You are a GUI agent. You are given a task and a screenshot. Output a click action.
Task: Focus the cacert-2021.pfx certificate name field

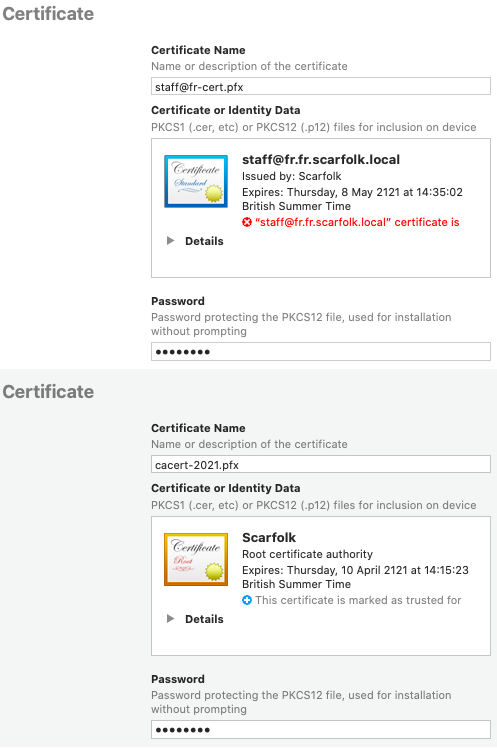click(x=321, y=465)
